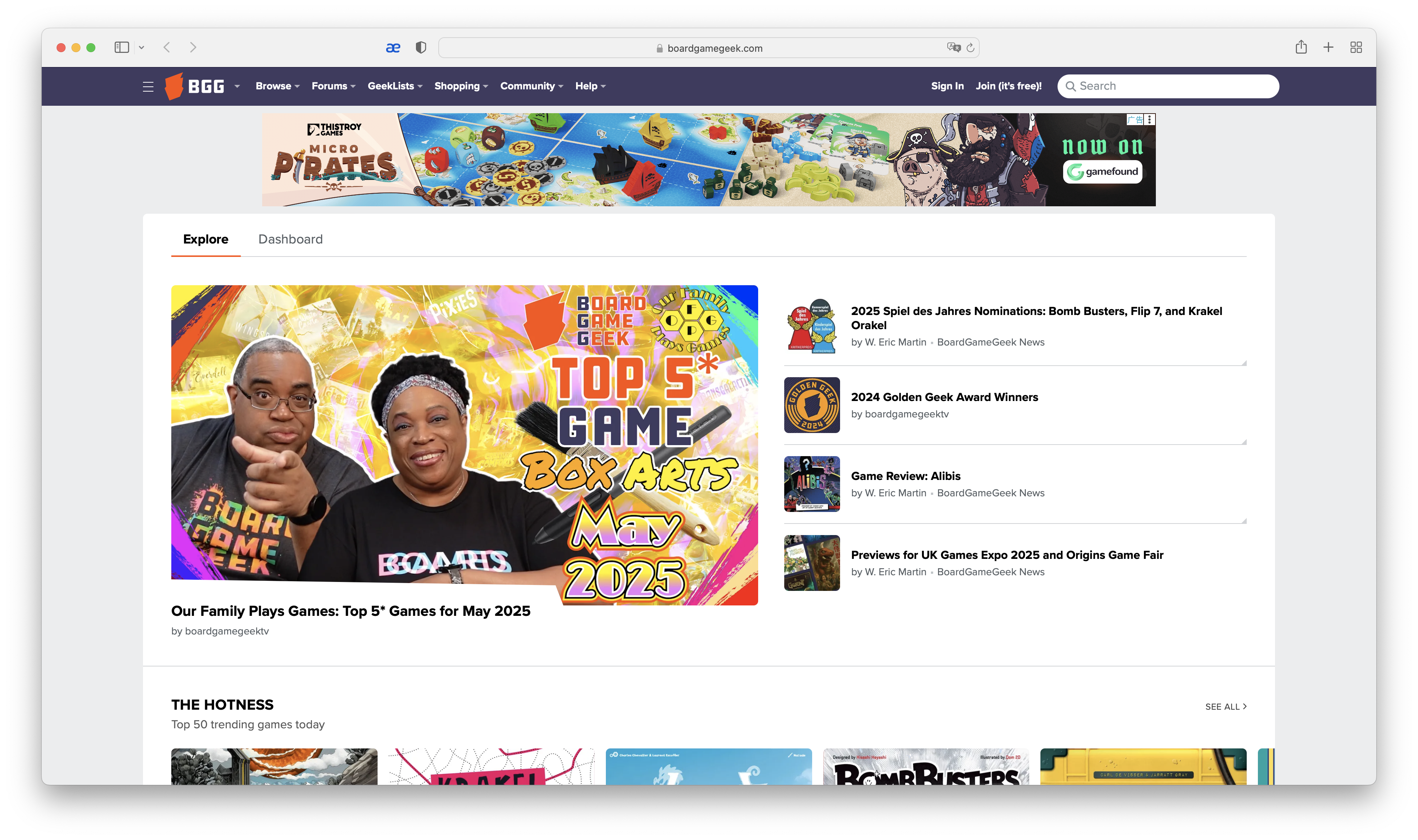
Task: Go back with the back arrow
Action: tap(166, 48)
